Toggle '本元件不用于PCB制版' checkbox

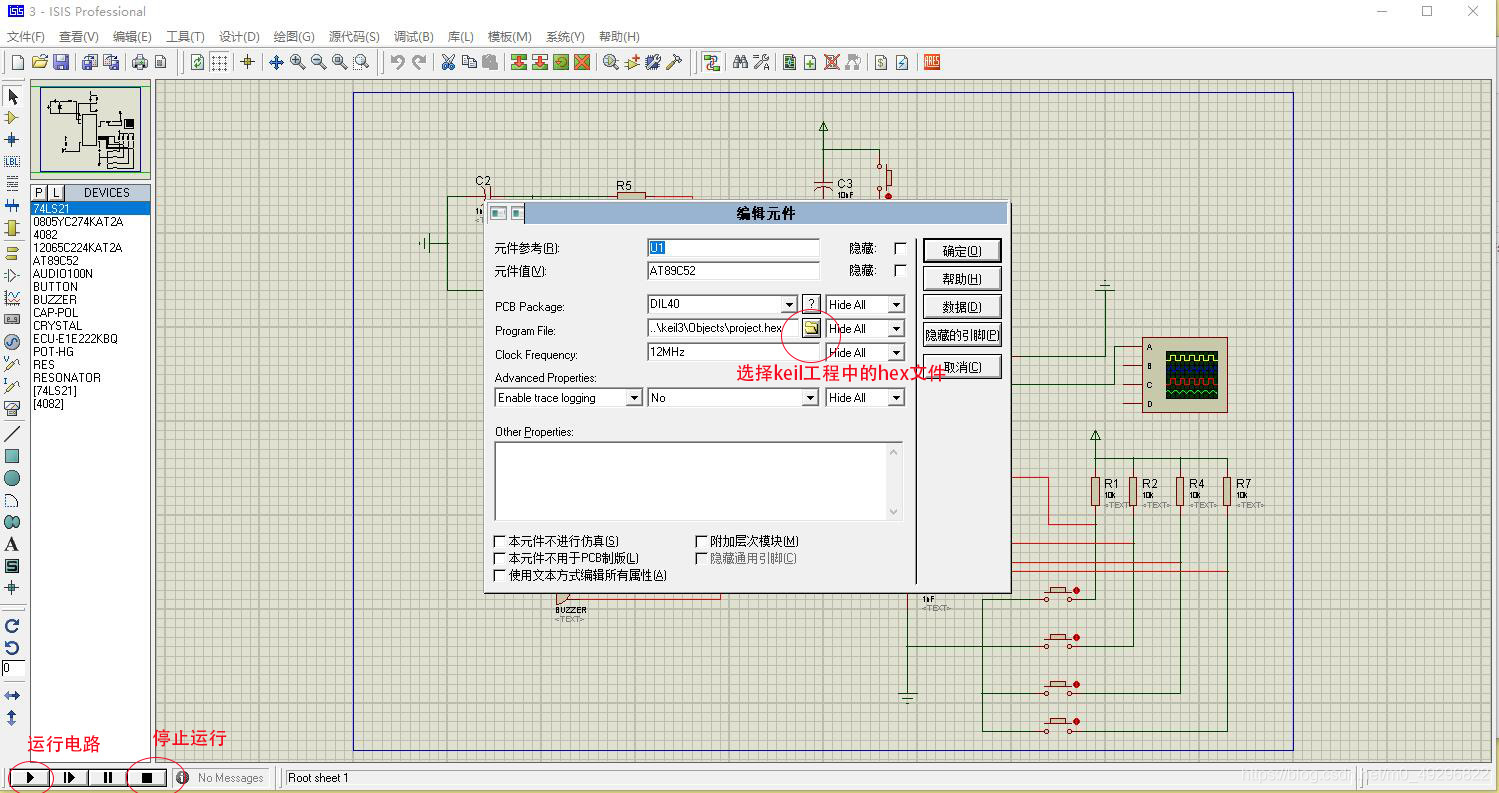(x=500, y=558)
